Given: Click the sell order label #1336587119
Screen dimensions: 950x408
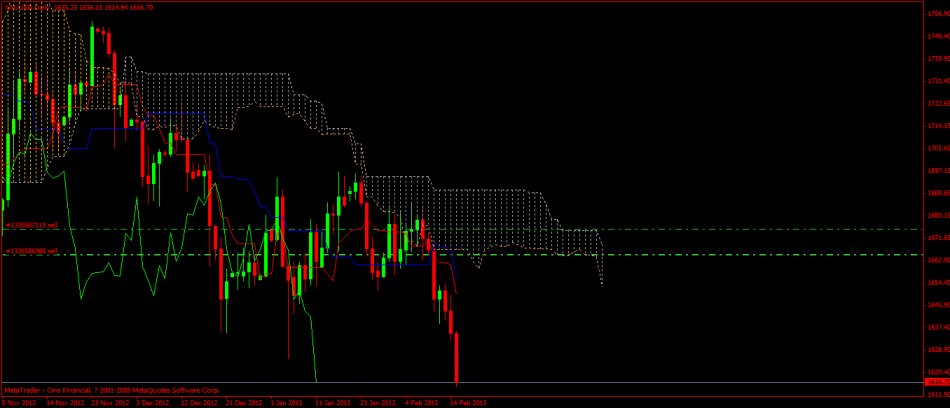Looking at the screenshot, I should 32,227.
